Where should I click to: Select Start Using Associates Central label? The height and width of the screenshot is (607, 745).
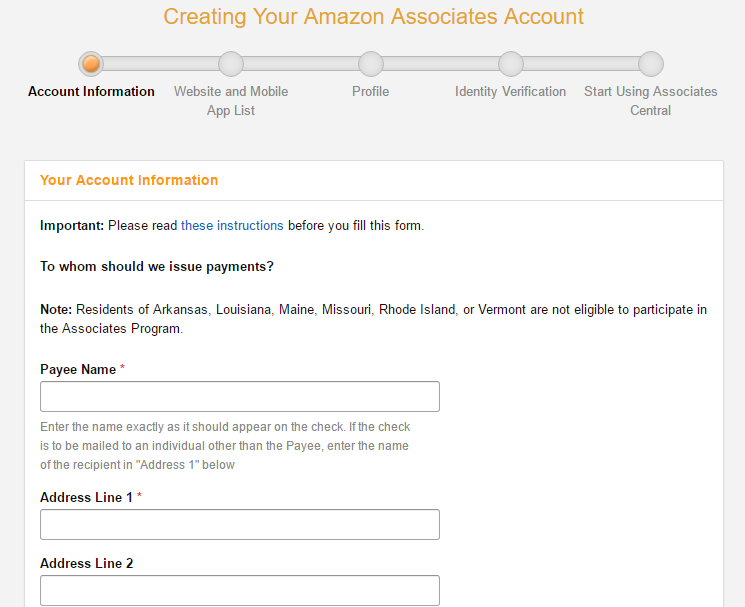(x=651, y=100)
